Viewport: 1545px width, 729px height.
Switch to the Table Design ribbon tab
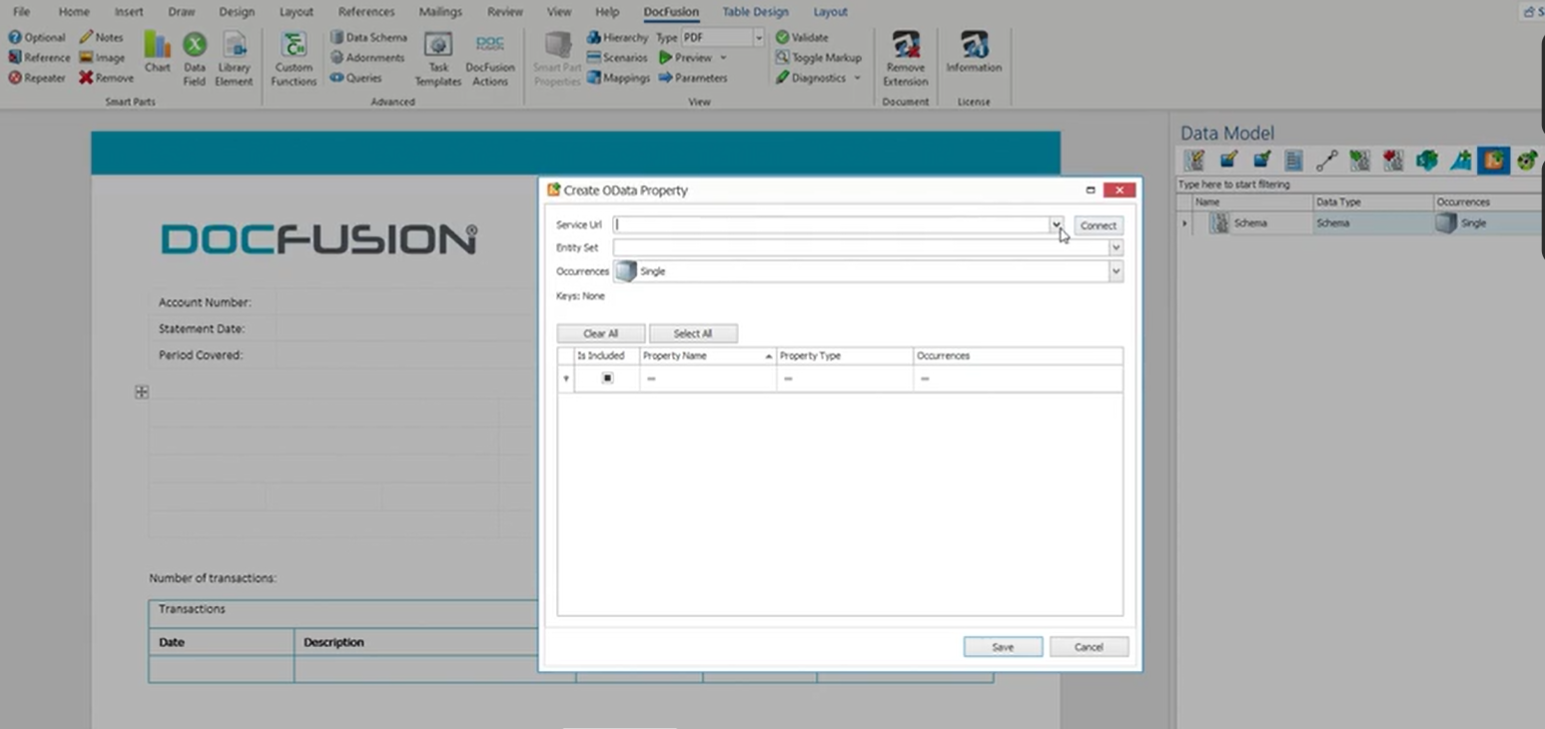pyautogui.click(x=755, y=11)
